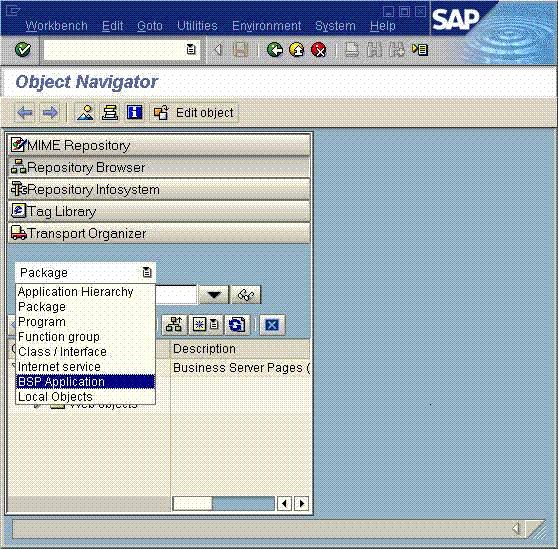Open the Utilities menu
This screenshot has width=558, height=549.
click(197, 26)
